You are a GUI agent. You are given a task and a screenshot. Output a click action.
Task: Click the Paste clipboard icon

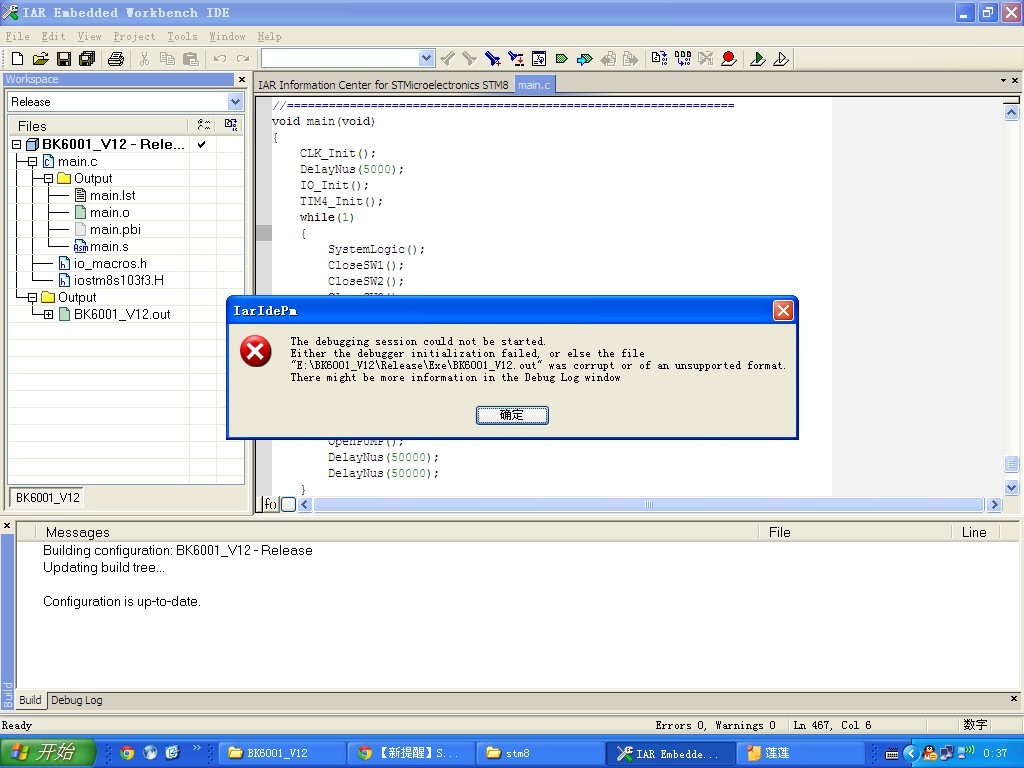tap(191, 59)
